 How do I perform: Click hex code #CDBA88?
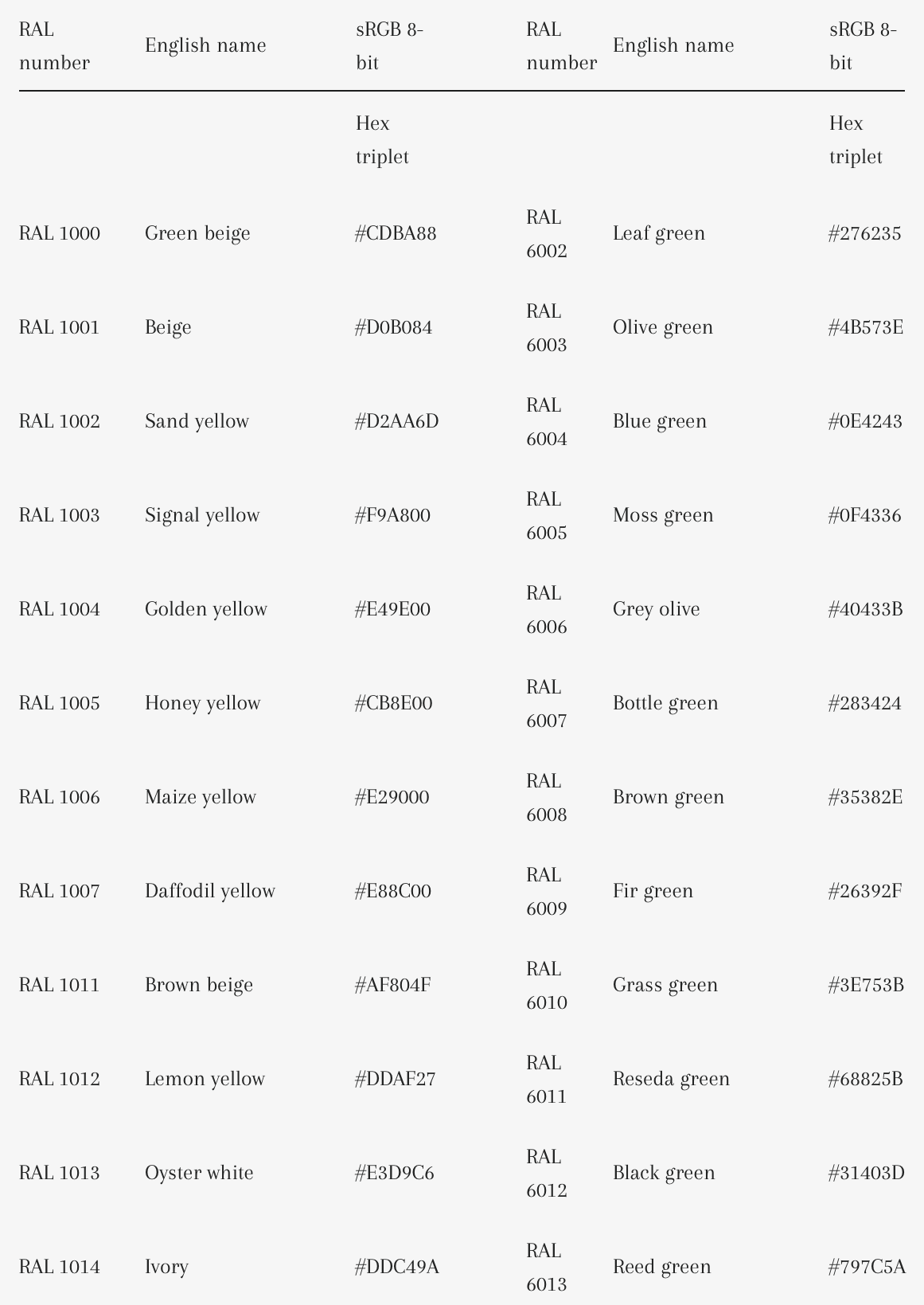click(396, 233)
